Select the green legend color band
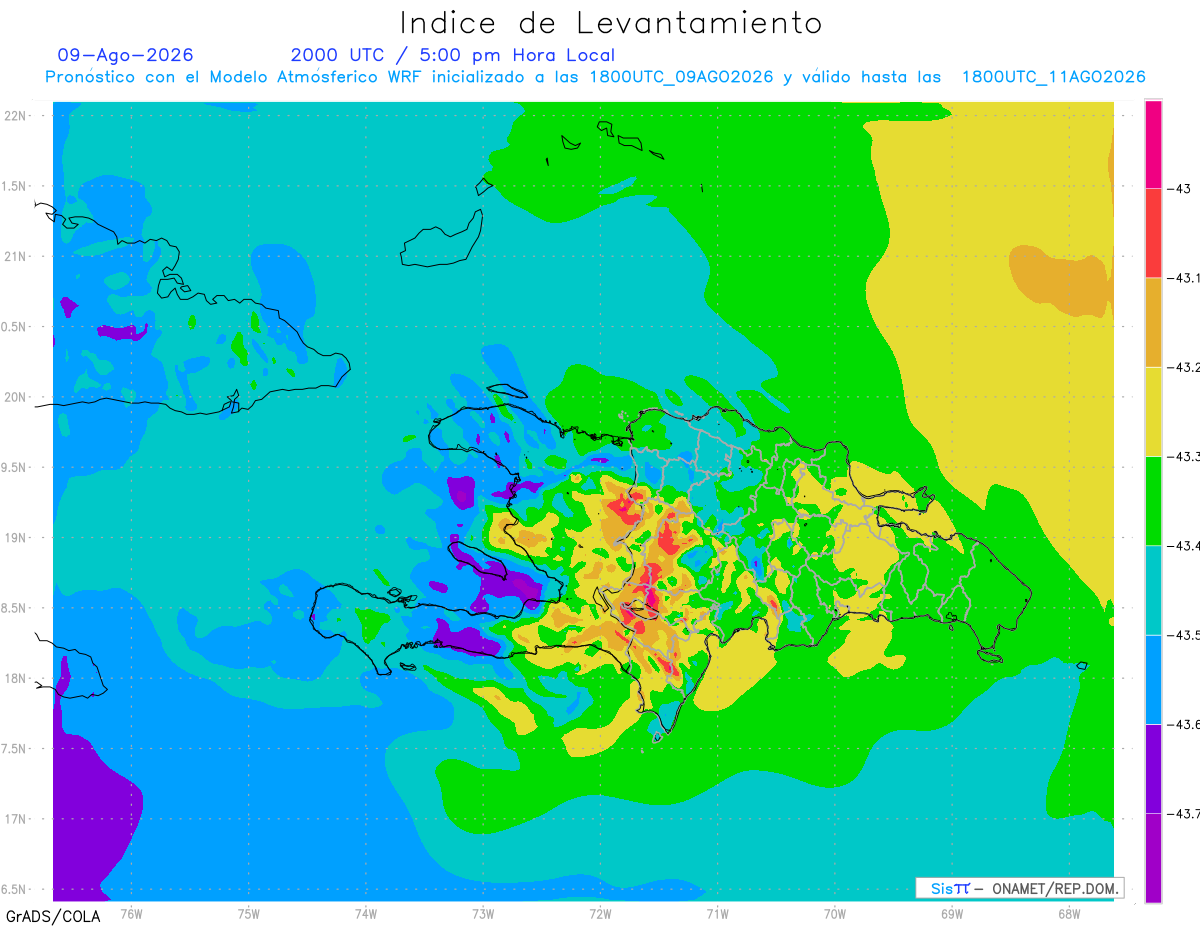This screenshot has width=1200, height=927. click(x=1153, y=500)
